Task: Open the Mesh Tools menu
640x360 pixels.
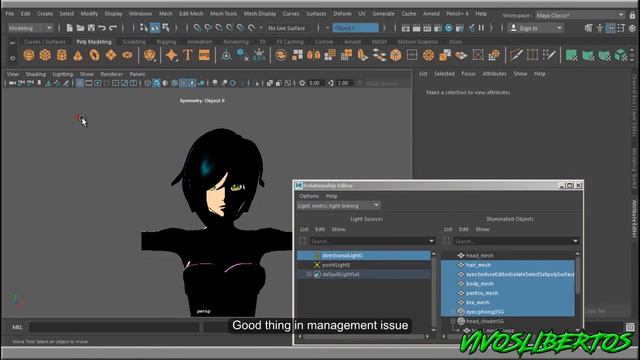Action: coord(223,13)
